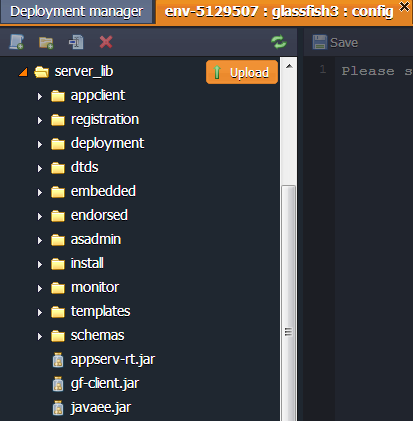Viewport: 413px width, 421px height.
Task: Select the appserv-rt.jar file icon
Action: [x=58, y=360]
